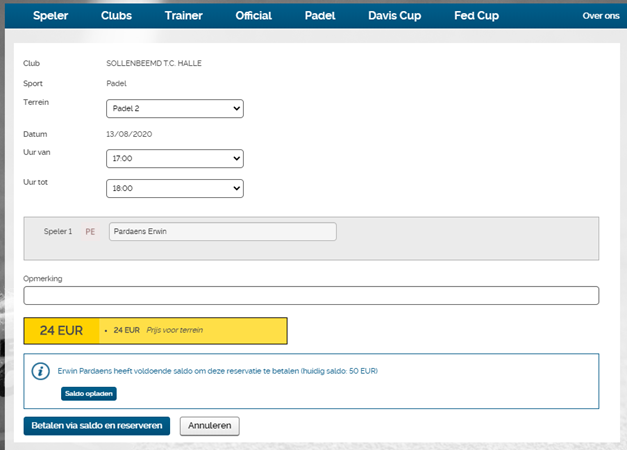Click Betalen via saldo en reserveren
627x450 pixels.
coord(97,426)
